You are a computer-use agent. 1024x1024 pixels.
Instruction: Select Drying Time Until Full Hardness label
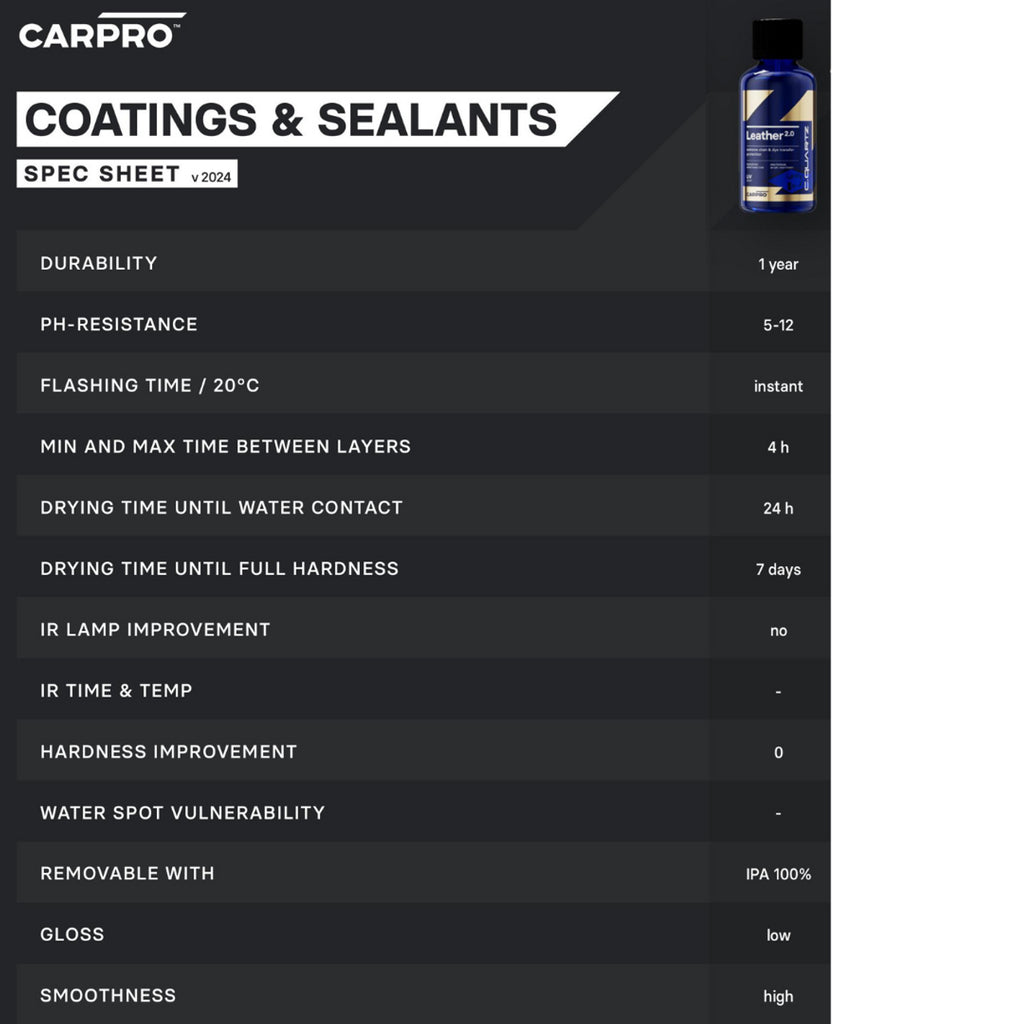[219, 568]
